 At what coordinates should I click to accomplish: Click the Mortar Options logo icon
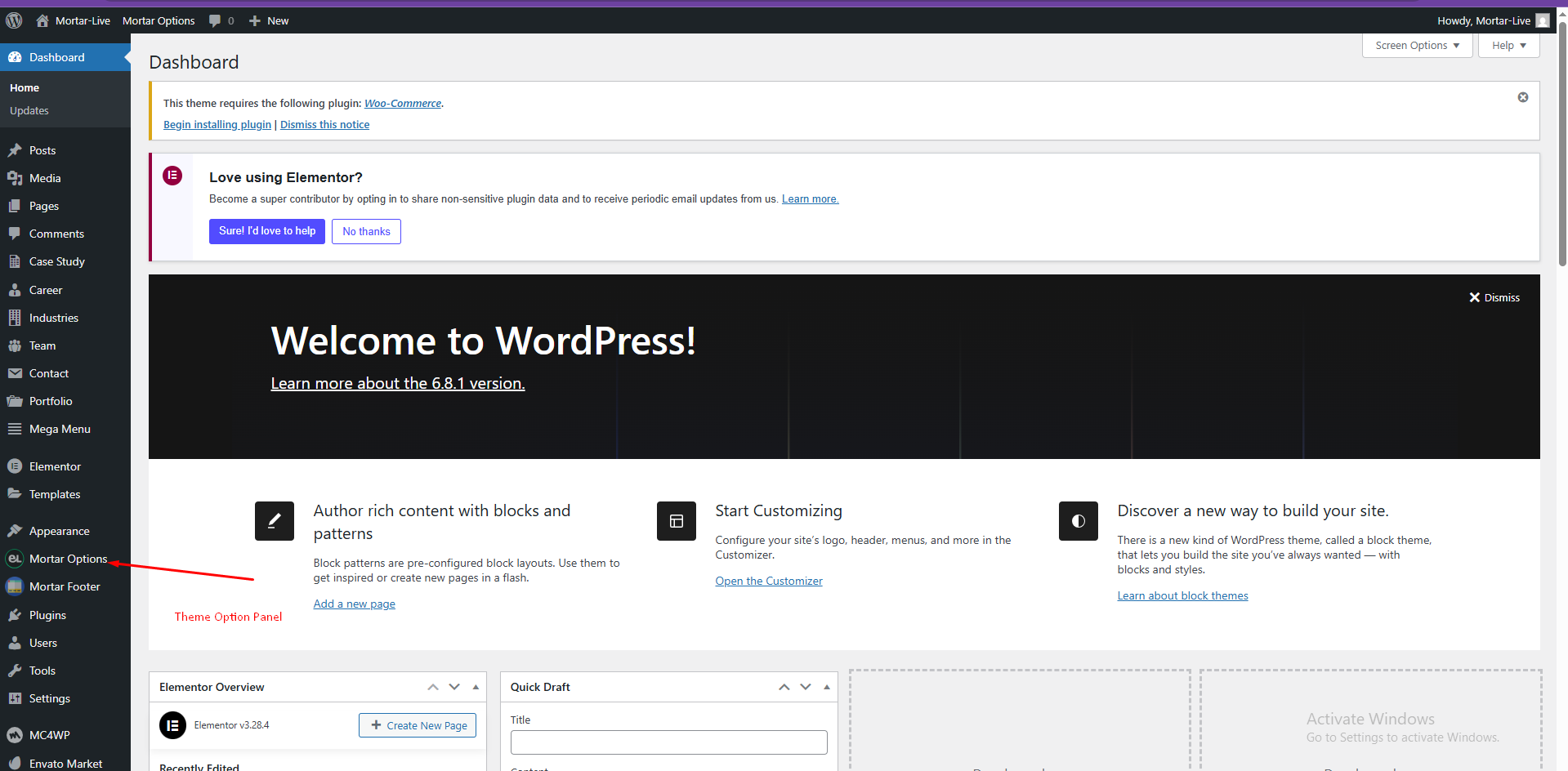tap(15, 559)
